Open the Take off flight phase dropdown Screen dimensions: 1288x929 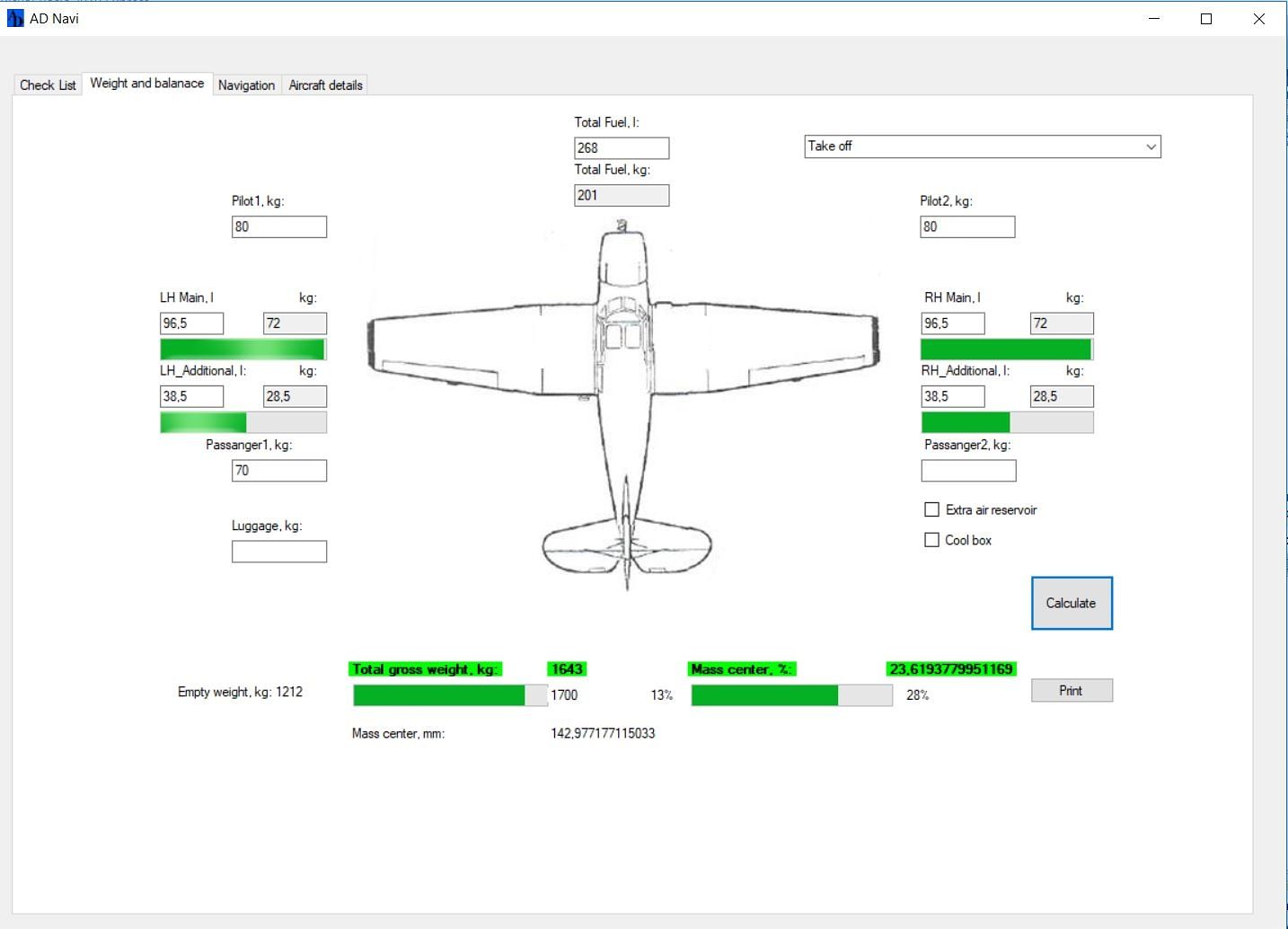[982, 146]
